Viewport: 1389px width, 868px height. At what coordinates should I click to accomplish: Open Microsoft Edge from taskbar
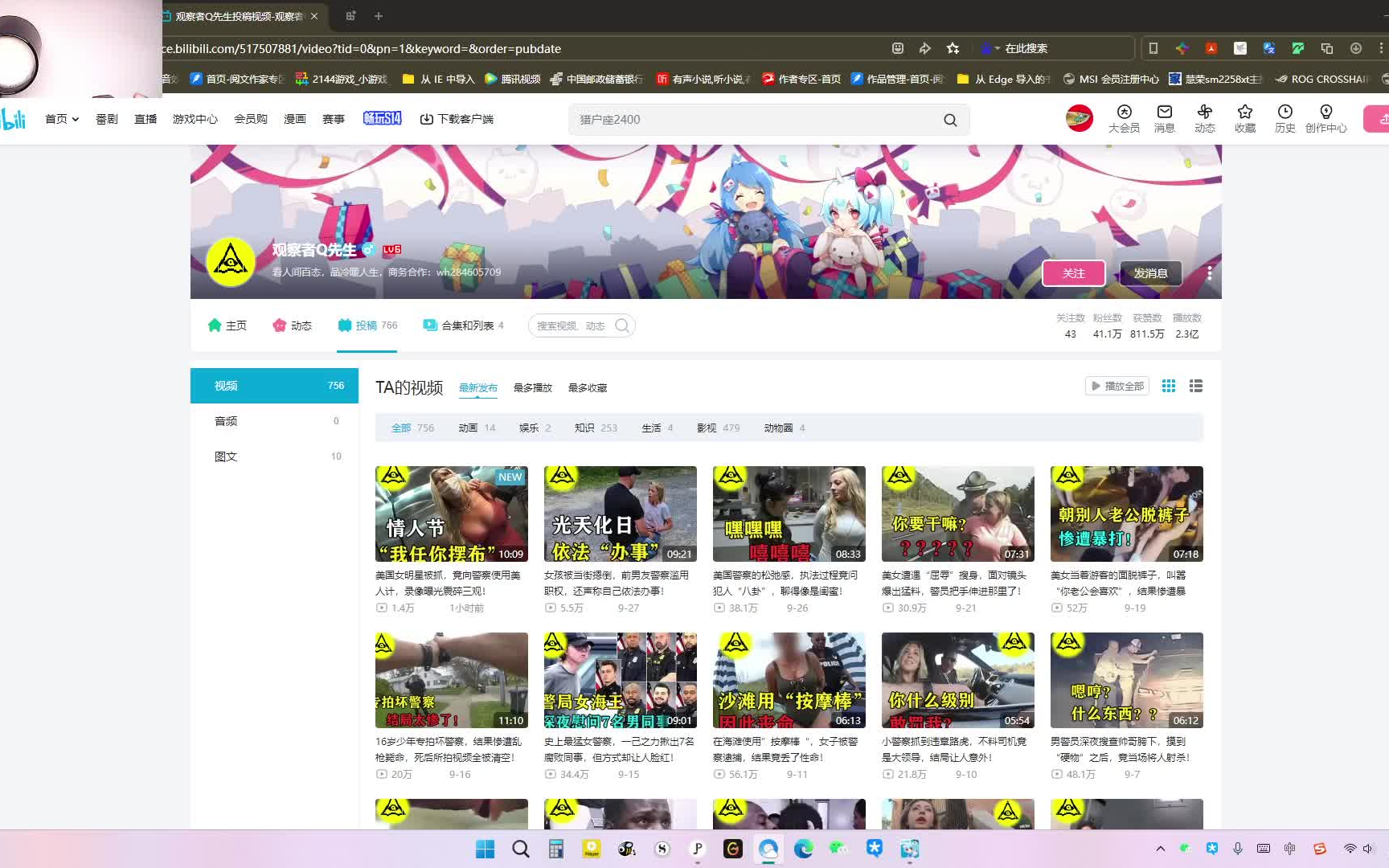click(804, 849)
